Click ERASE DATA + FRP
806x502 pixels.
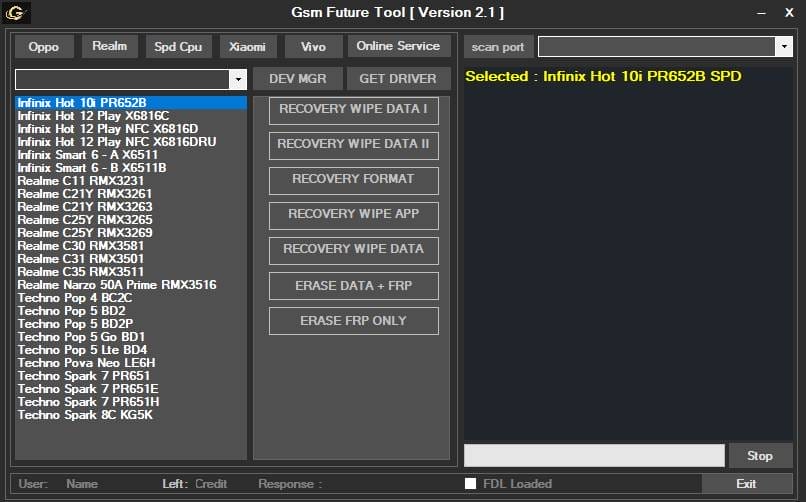click(x=354, y=286)
